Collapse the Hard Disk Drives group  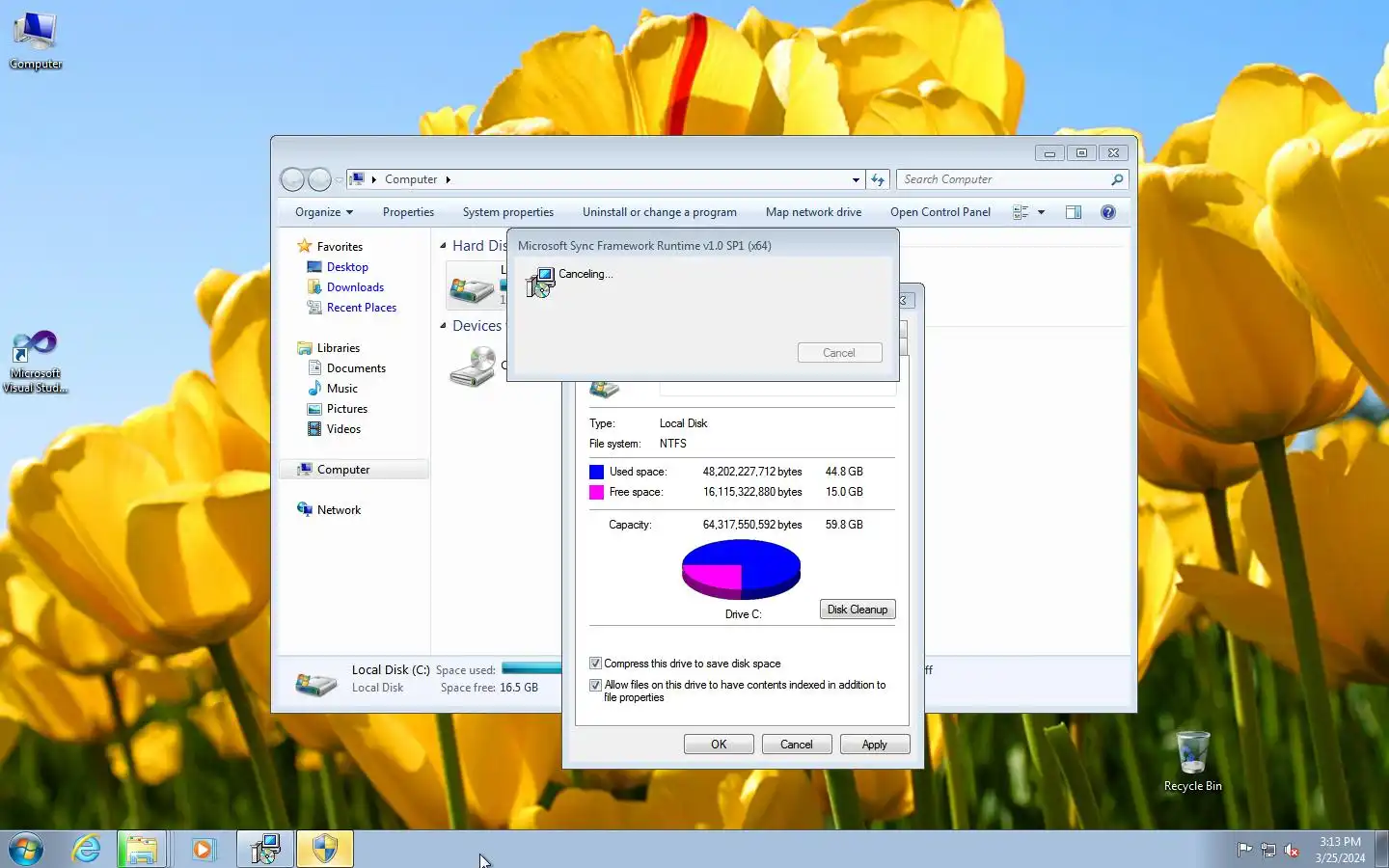pos(443,246)
